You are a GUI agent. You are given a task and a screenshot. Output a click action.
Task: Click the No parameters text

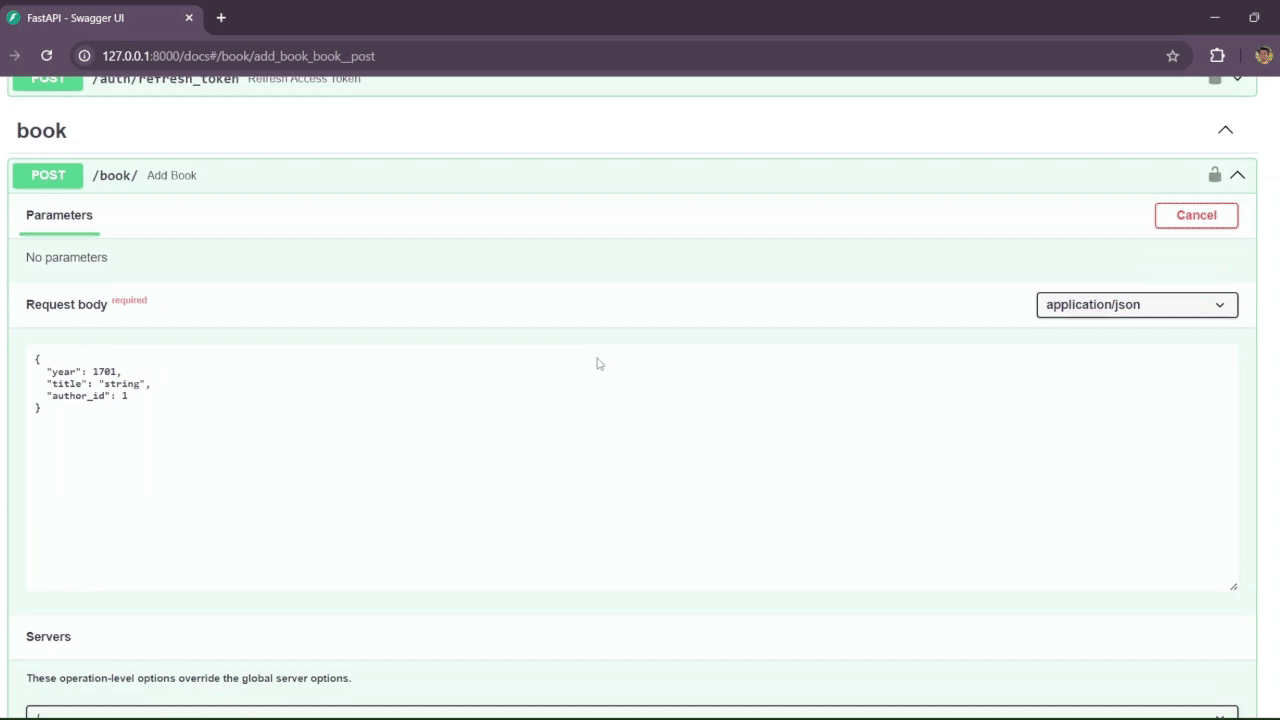[66, 257]
